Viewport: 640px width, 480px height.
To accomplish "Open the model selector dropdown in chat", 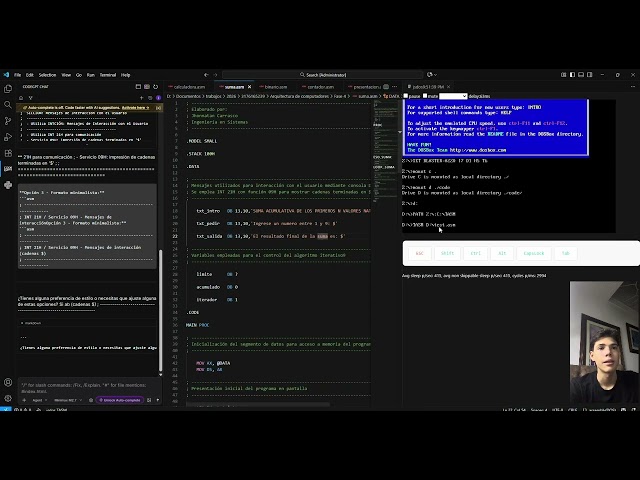I will [x=68, y=400].
